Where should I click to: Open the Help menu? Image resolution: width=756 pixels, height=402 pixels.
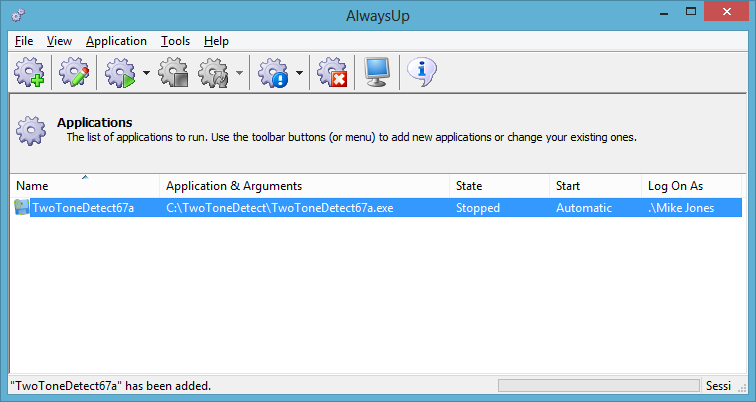[x=216, y=41]
